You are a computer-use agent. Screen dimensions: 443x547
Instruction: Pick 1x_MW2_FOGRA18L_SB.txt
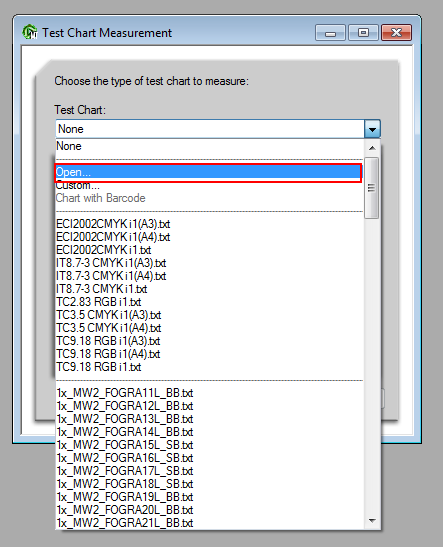[x=209, y=484]
